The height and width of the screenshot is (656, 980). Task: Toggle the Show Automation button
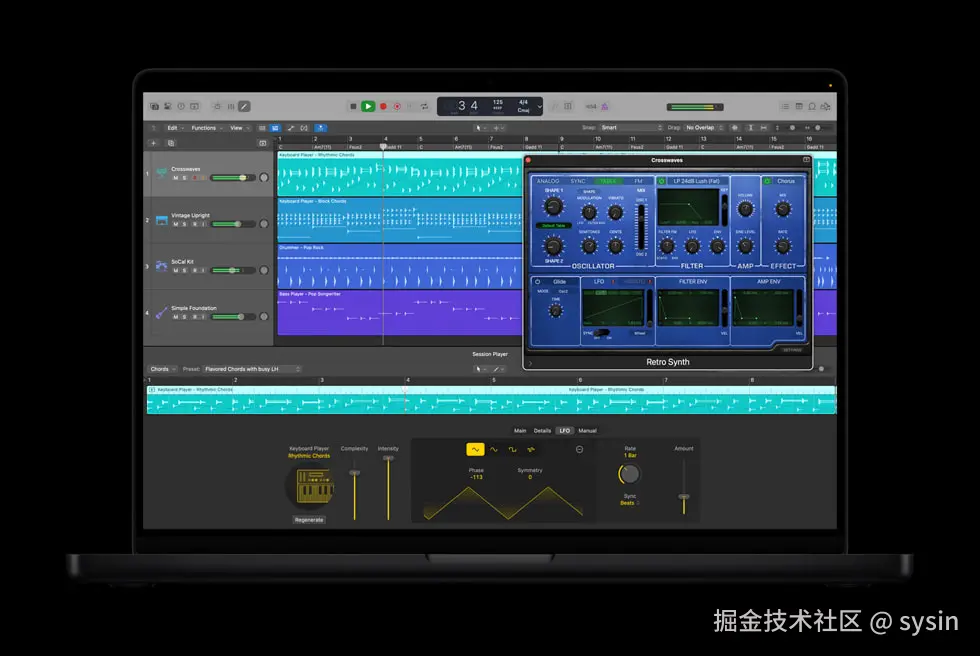tap(291, 128)
